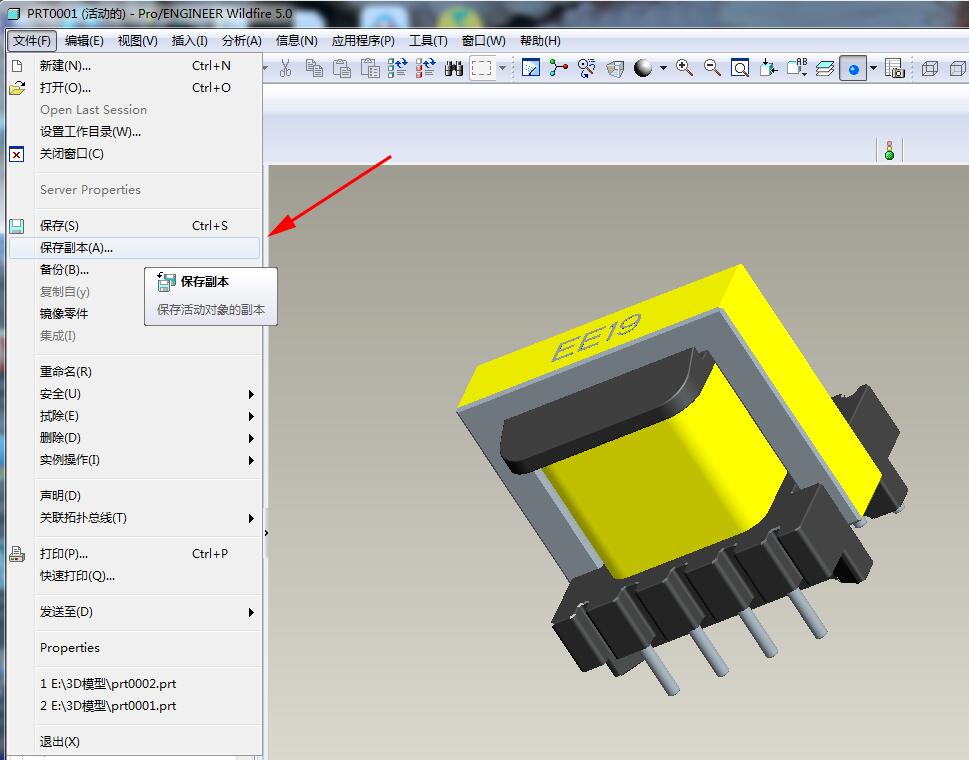Click the Layers stack icon

pyautogui.click(x=824, y=68)
